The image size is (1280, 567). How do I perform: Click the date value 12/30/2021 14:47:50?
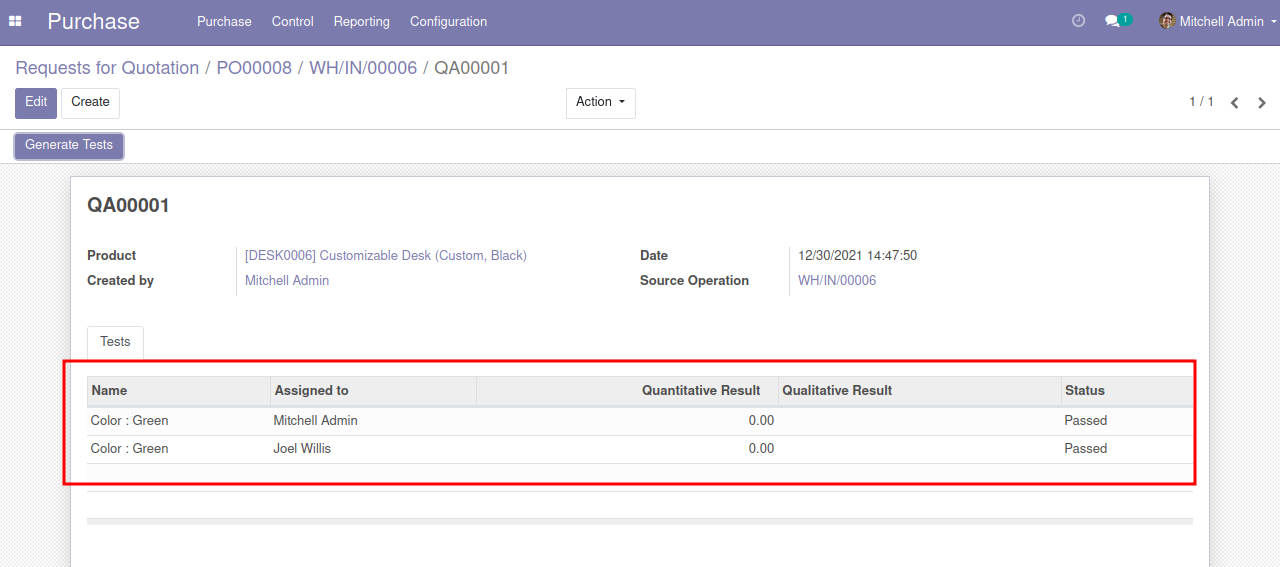(x=858, y=256)
